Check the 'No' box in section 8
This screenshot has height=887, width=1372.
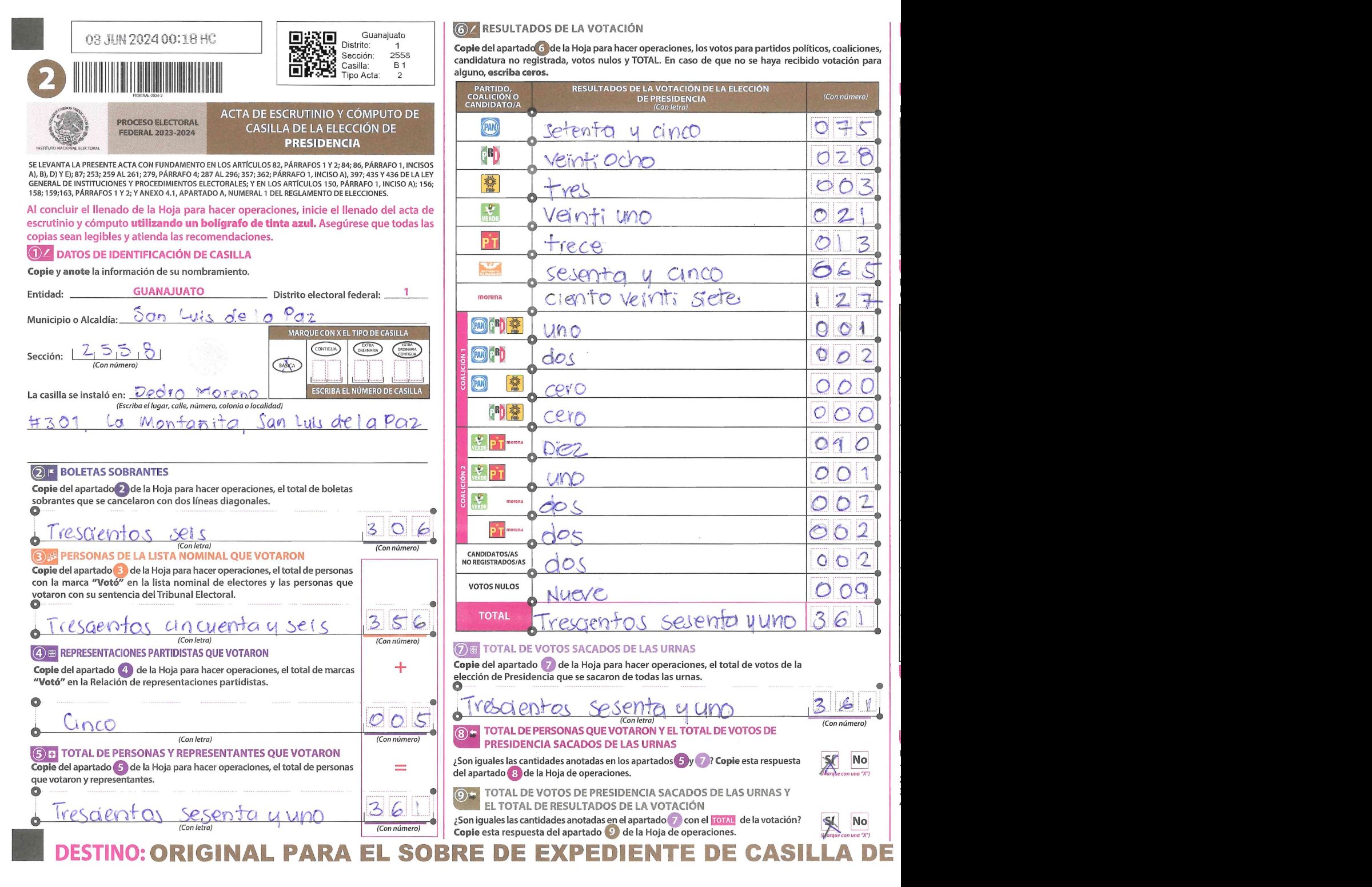click(x=859, y=760)
